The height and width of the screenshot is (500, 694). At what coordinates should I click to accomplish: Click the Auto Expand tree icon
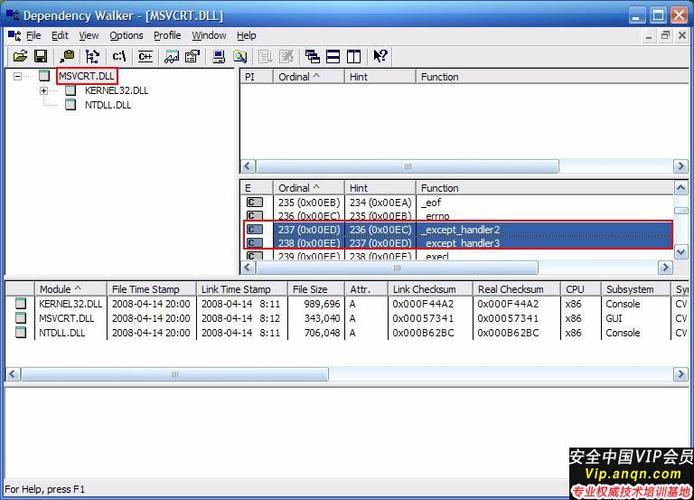point(92,56)
